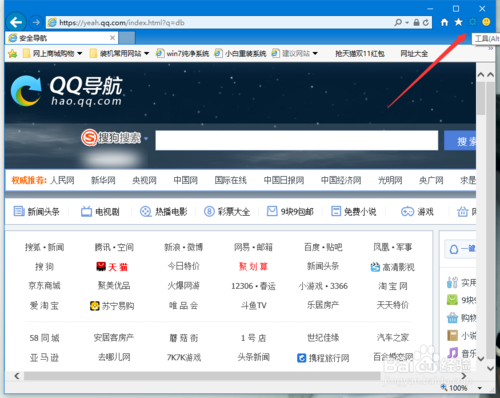Screen dimensions: 500x398
Task: Click the 央视网 text
Action: pos(144,180)
